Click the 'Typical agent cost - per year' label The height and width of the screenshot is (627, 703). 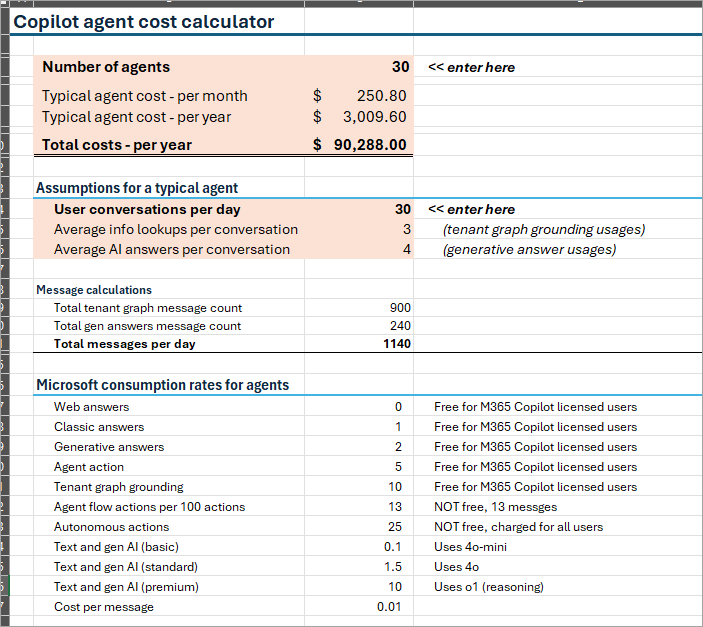point(136,117)
